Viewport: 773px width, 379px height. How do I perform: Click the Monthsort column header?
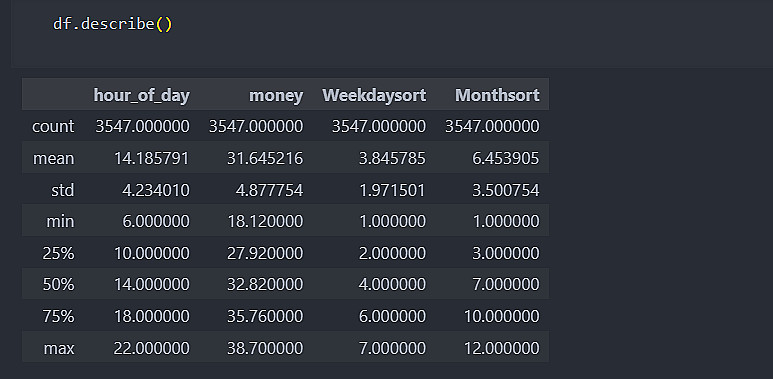497,95
